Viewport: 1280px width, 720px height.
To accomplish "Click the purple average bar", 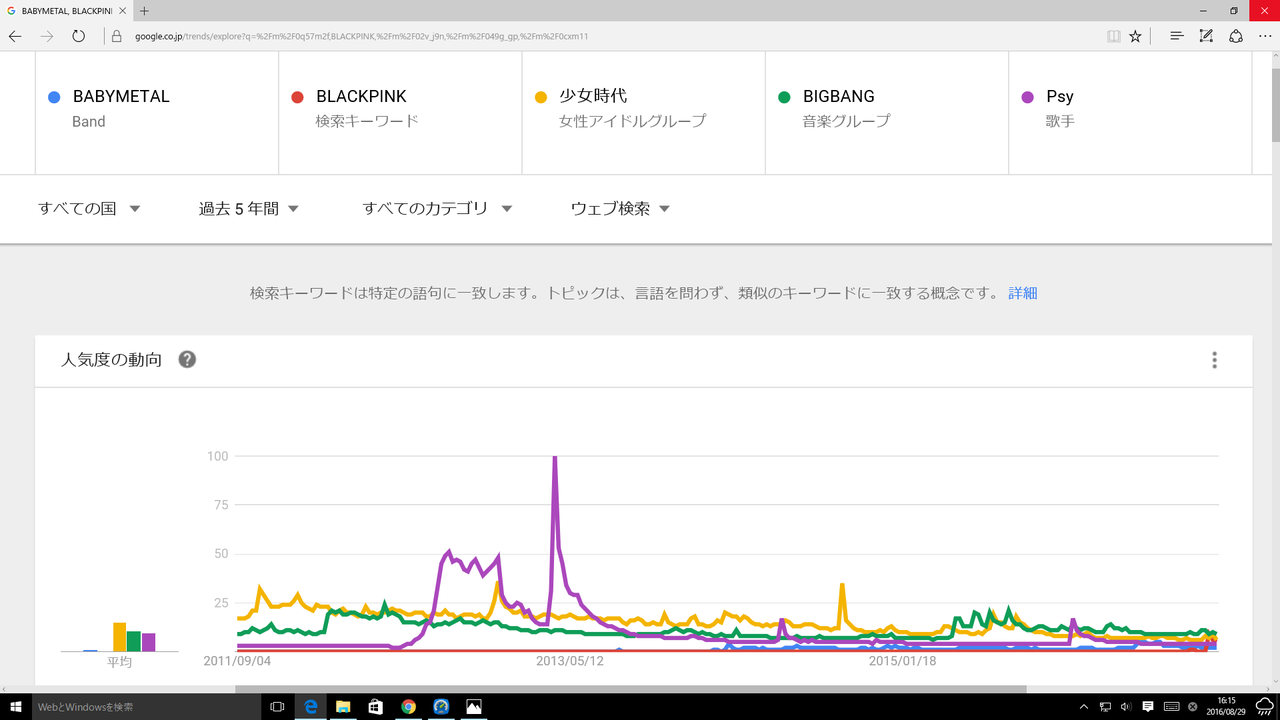I will click(149, 642).
